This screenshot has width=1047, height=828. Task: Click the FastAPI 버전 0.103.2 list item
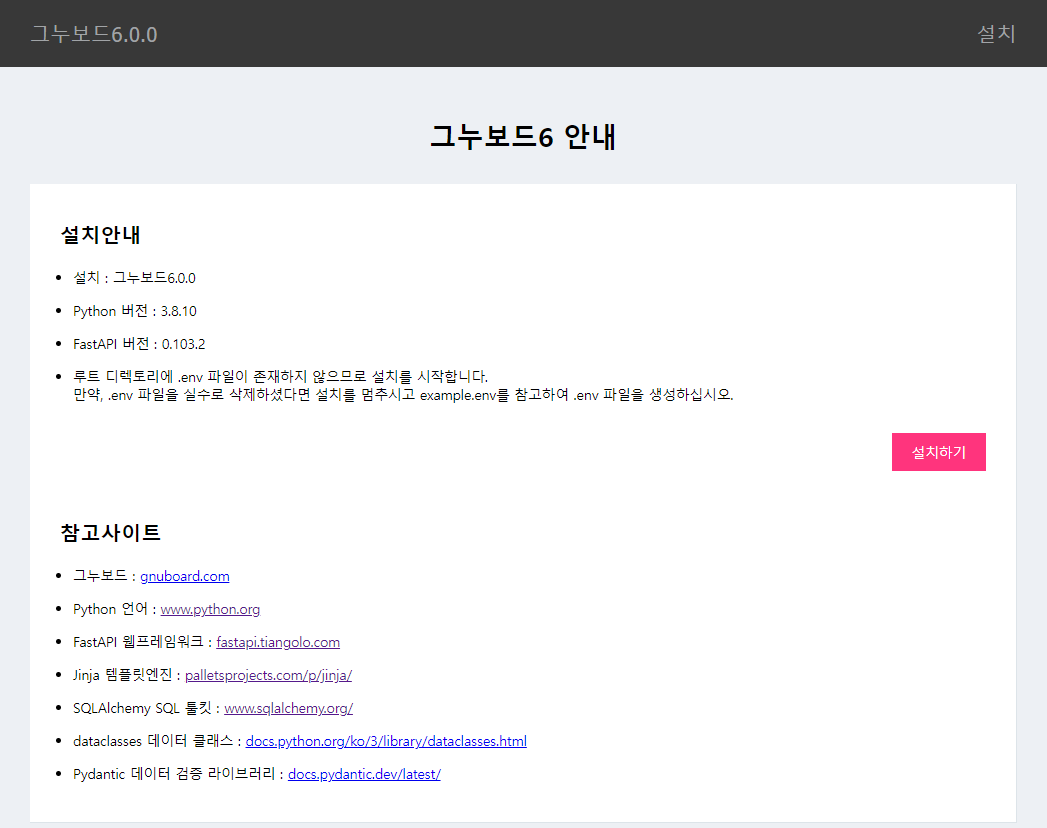click(139, 344)
